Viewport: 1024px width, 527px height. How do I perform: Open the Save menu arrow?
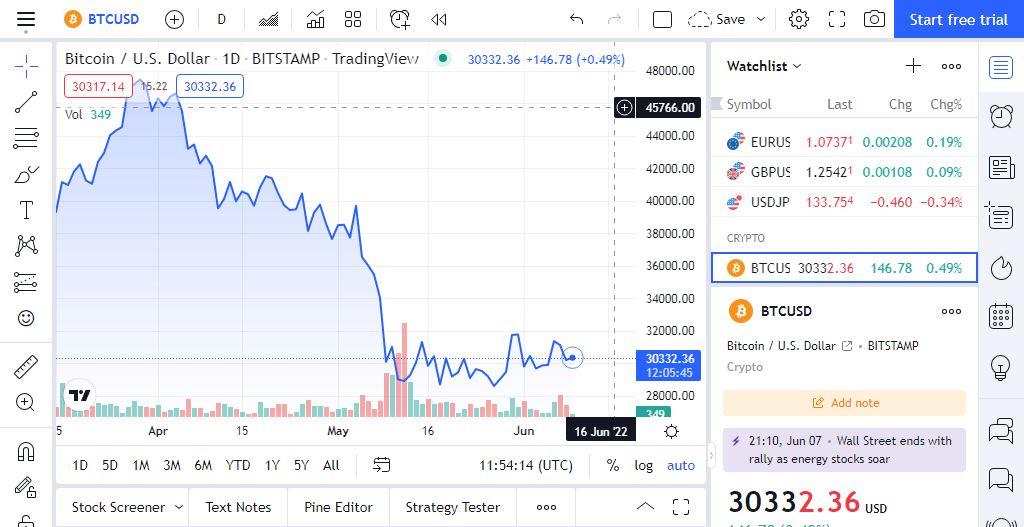coord(761,19)
